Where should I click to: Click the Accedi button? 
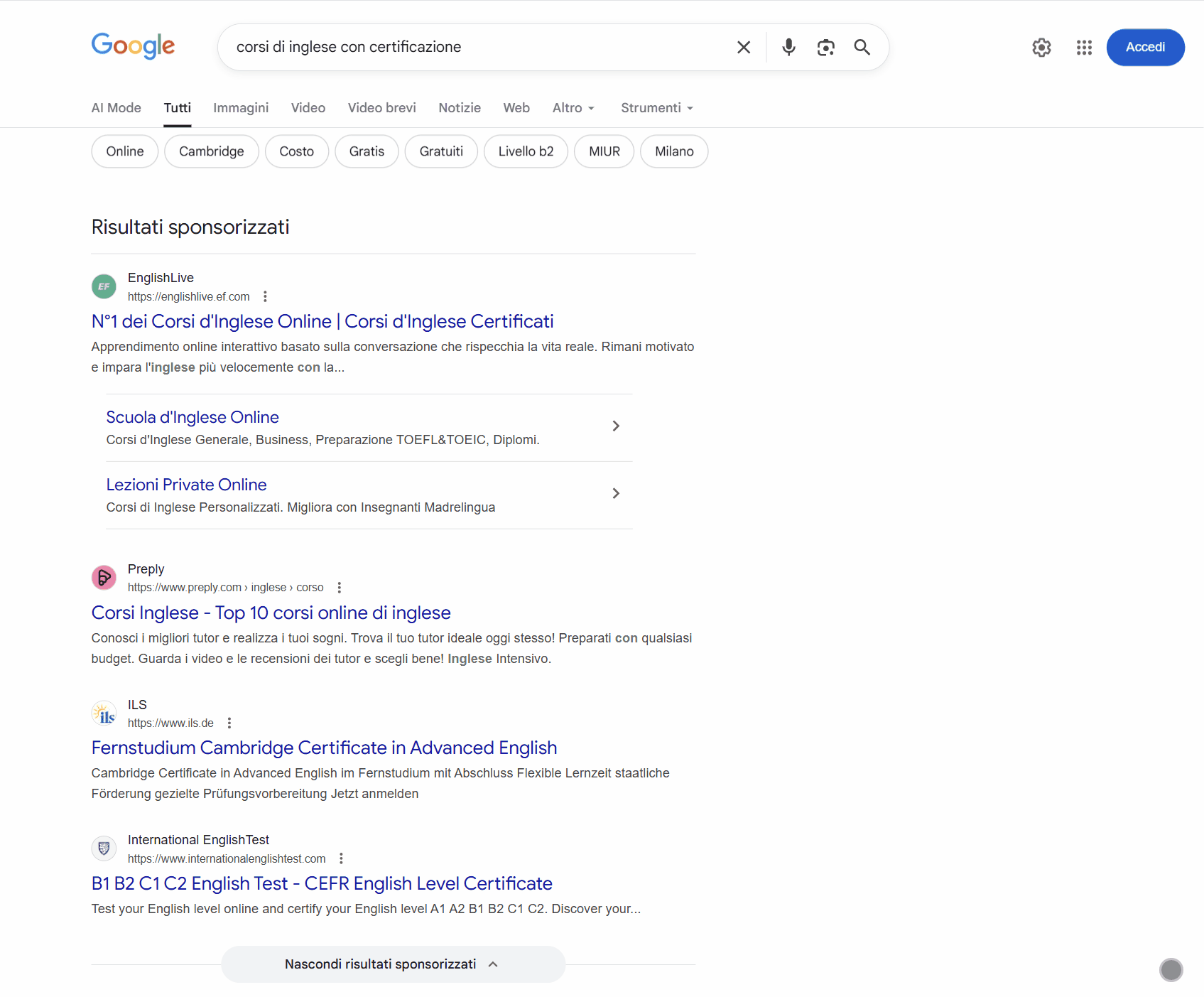[1145, 47]
